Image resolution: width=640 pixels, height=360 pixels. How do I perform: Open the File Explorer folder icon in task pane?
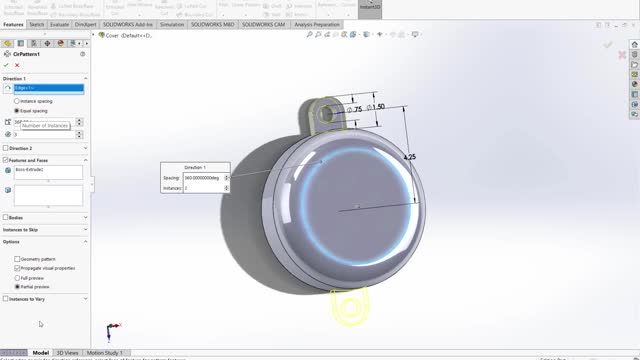pyautogui.click(x=634, y=65)
